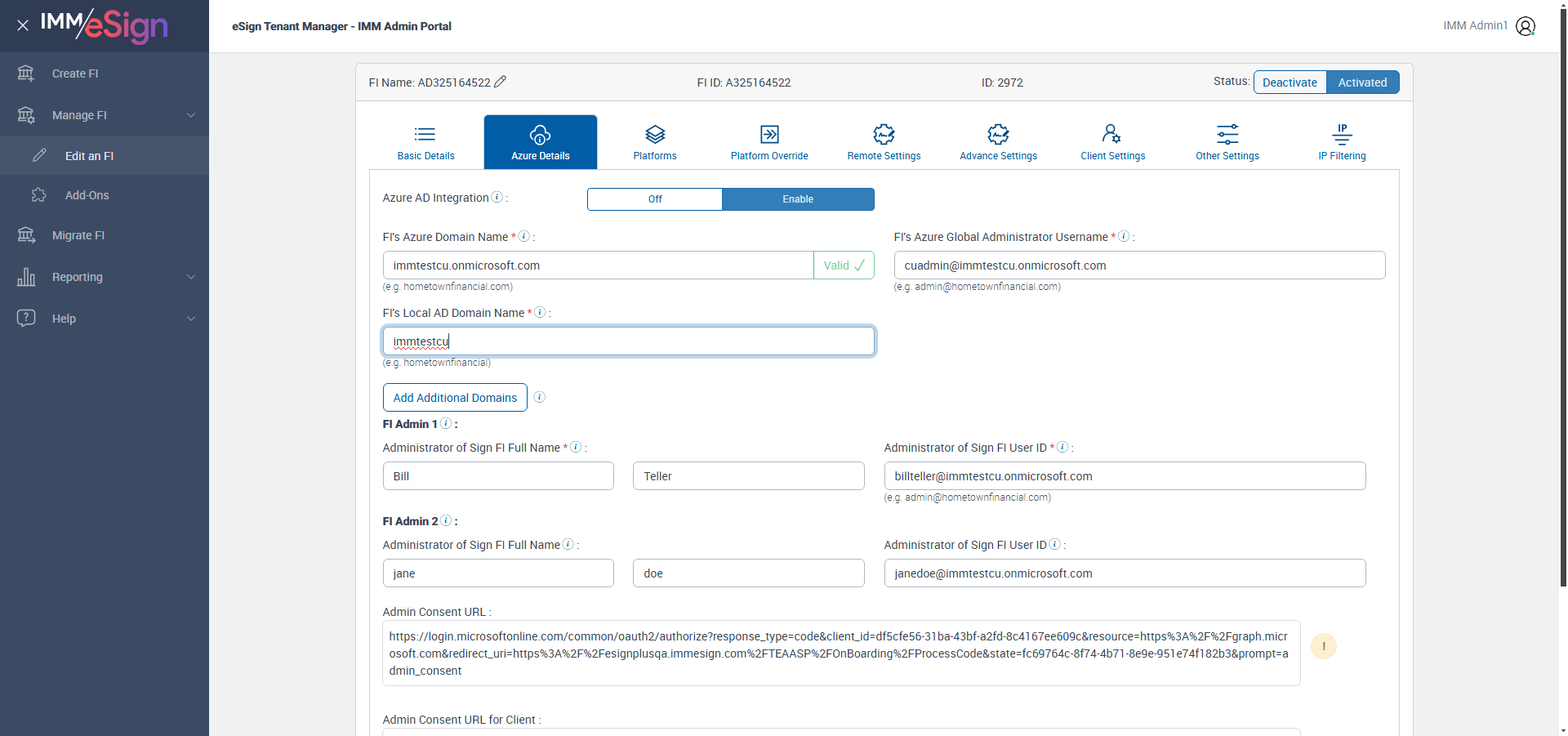This screenshot has height=736, width=1568.
Task: Open the IP Filtering tab
Action: [x=1342, y=142]
